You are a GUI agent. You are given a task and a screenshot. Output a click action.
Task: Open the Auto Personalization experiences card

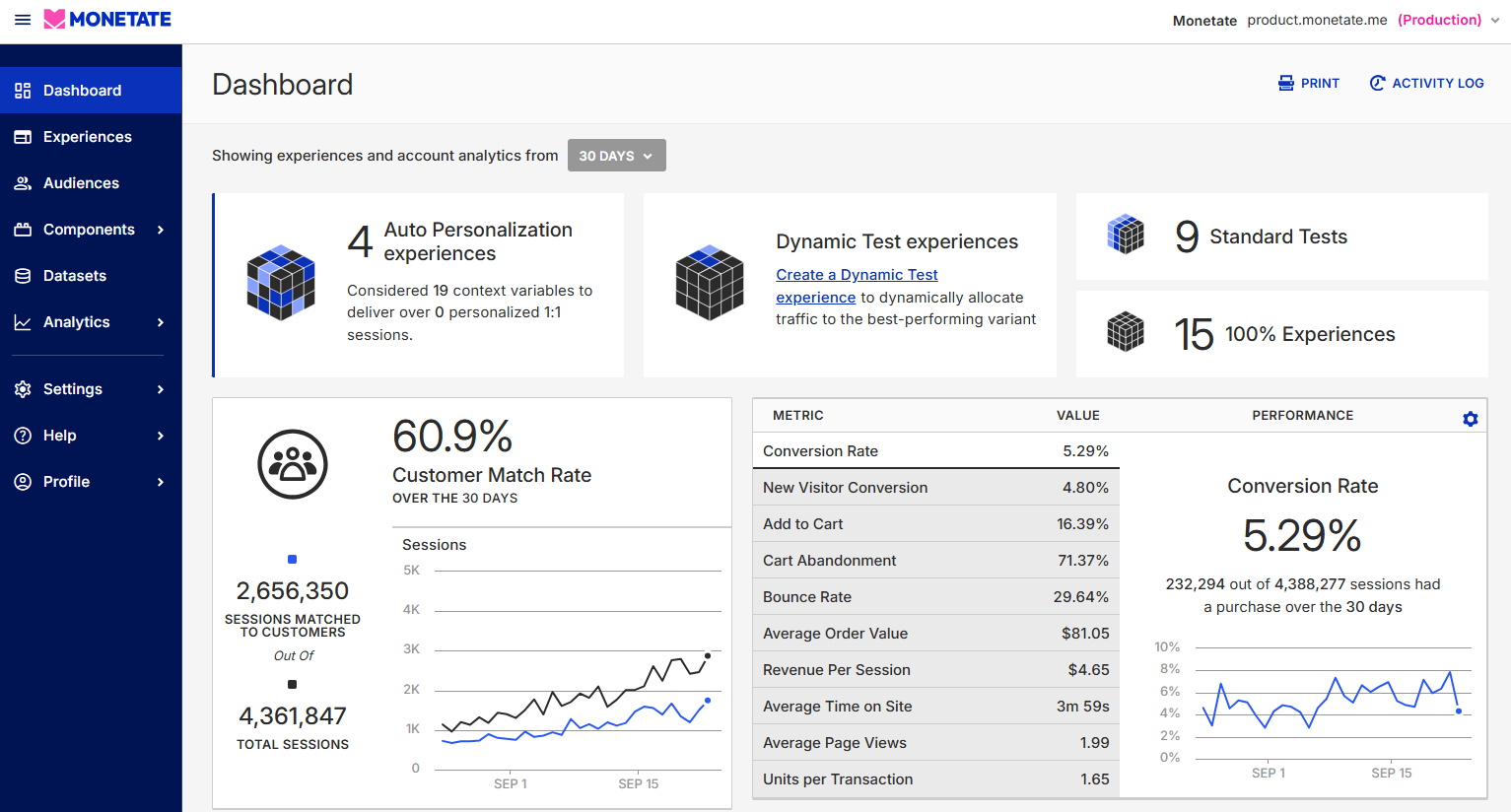(419, 285)
